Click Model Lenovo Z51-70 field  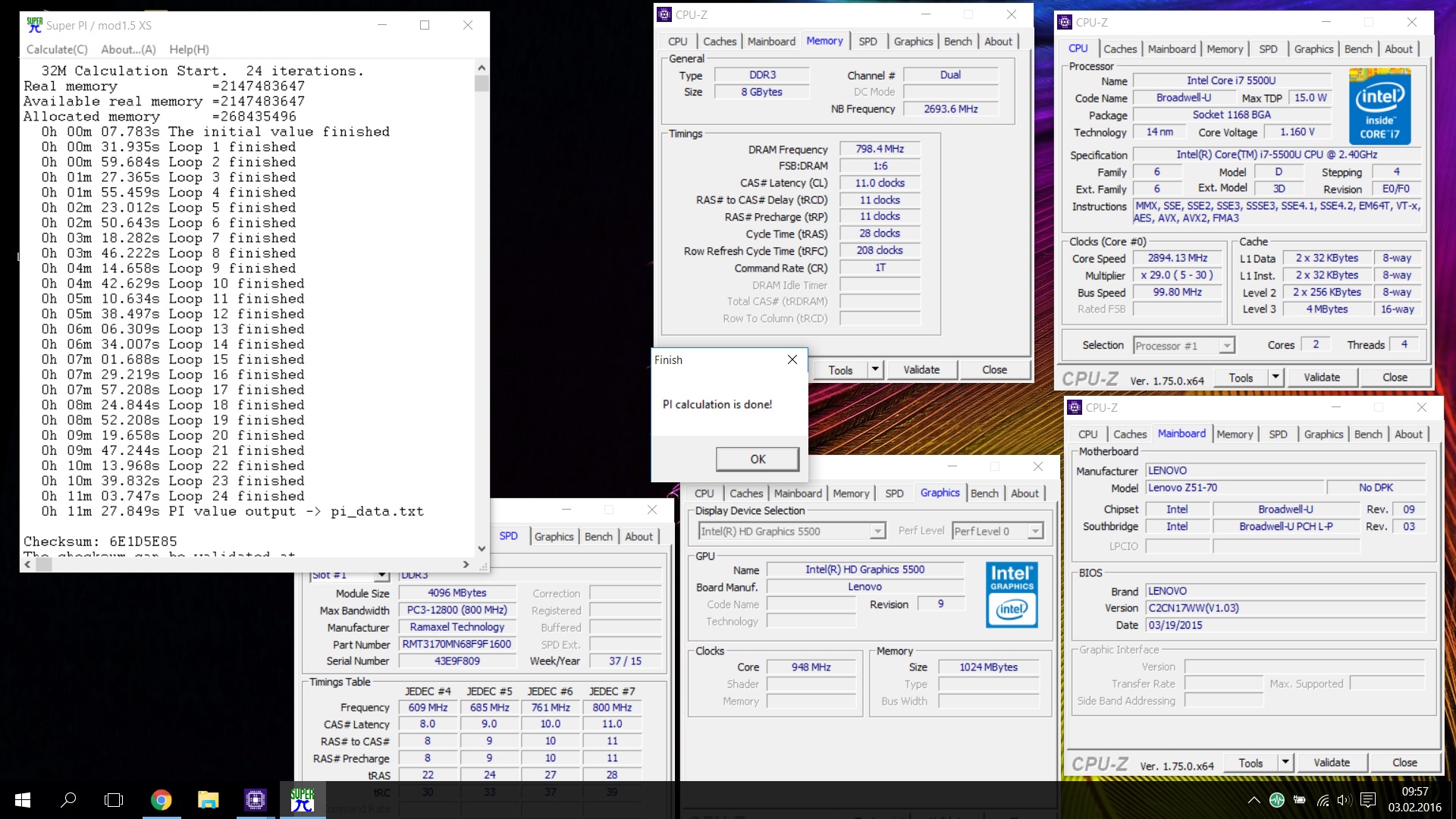click(1235, 488)
